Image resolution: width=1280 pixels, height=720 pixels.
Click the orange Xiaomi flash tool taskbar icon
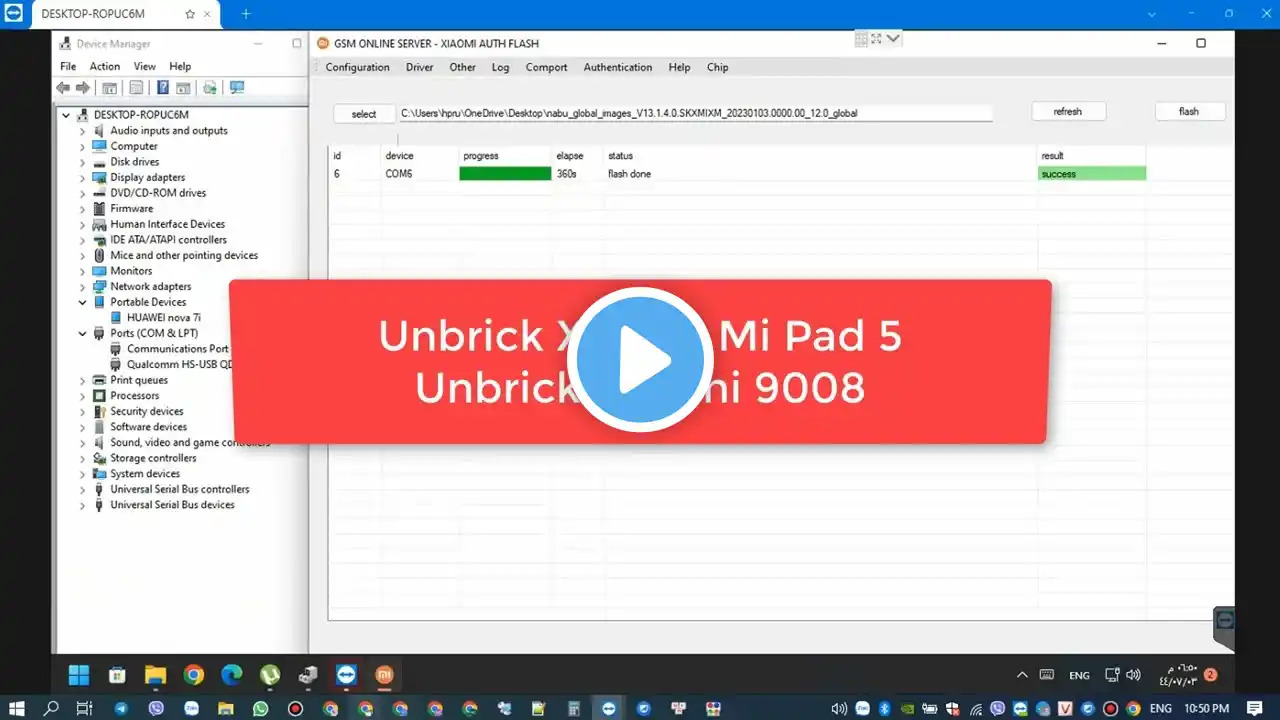pyautogui.click(x=384, y=675)
